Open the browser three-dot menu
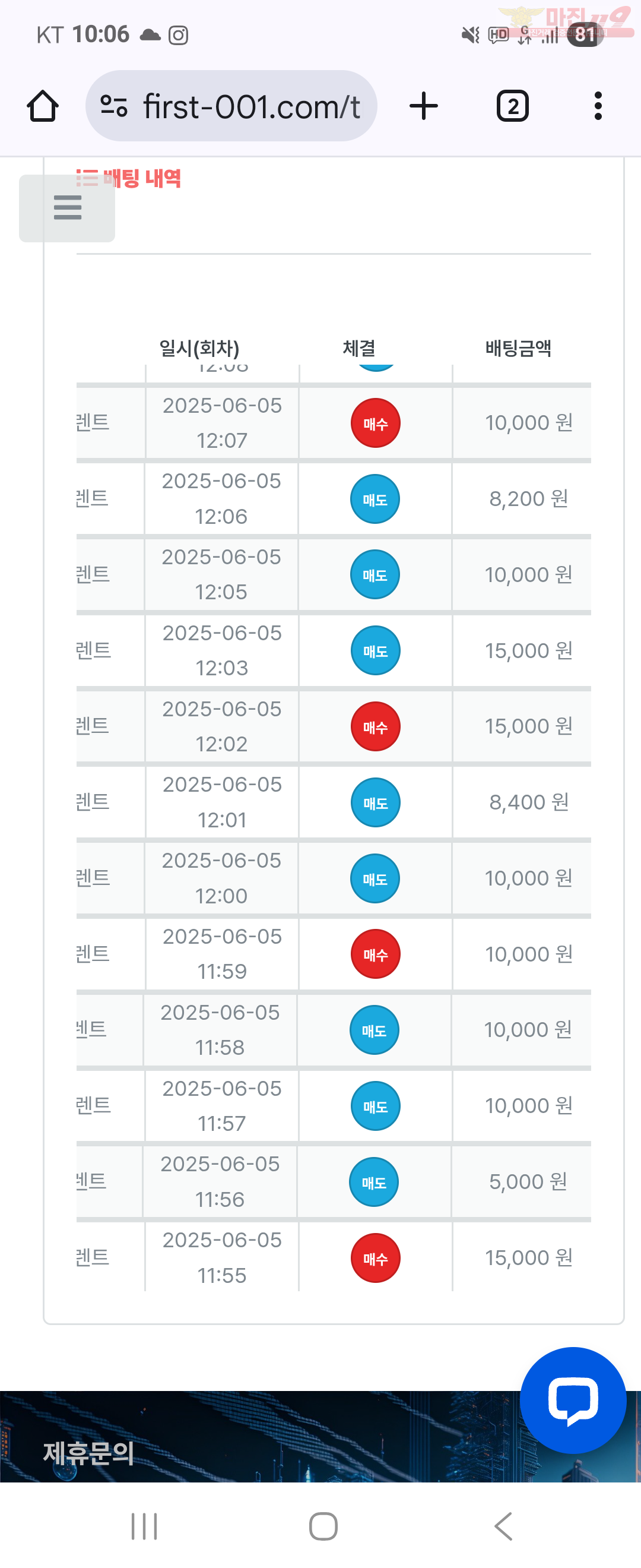The image size is (641, 1568). pyautogui.click(x=598, y=106)
